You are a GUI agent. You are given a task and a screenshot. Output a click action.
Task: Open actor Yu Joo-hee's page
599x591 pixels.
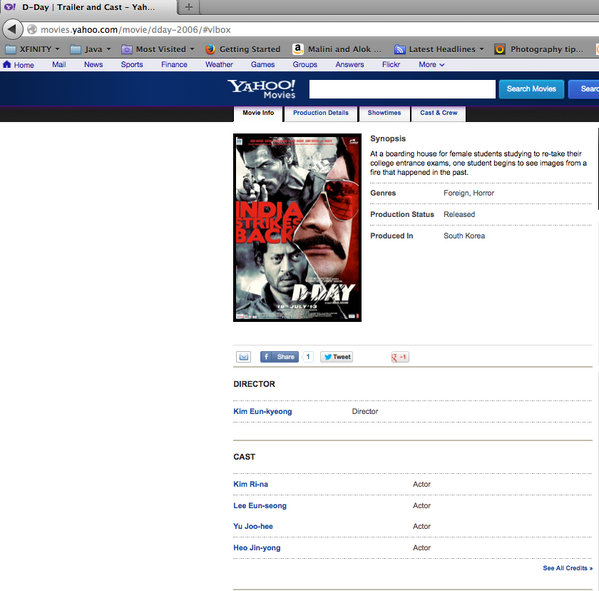tap(253, 526)
